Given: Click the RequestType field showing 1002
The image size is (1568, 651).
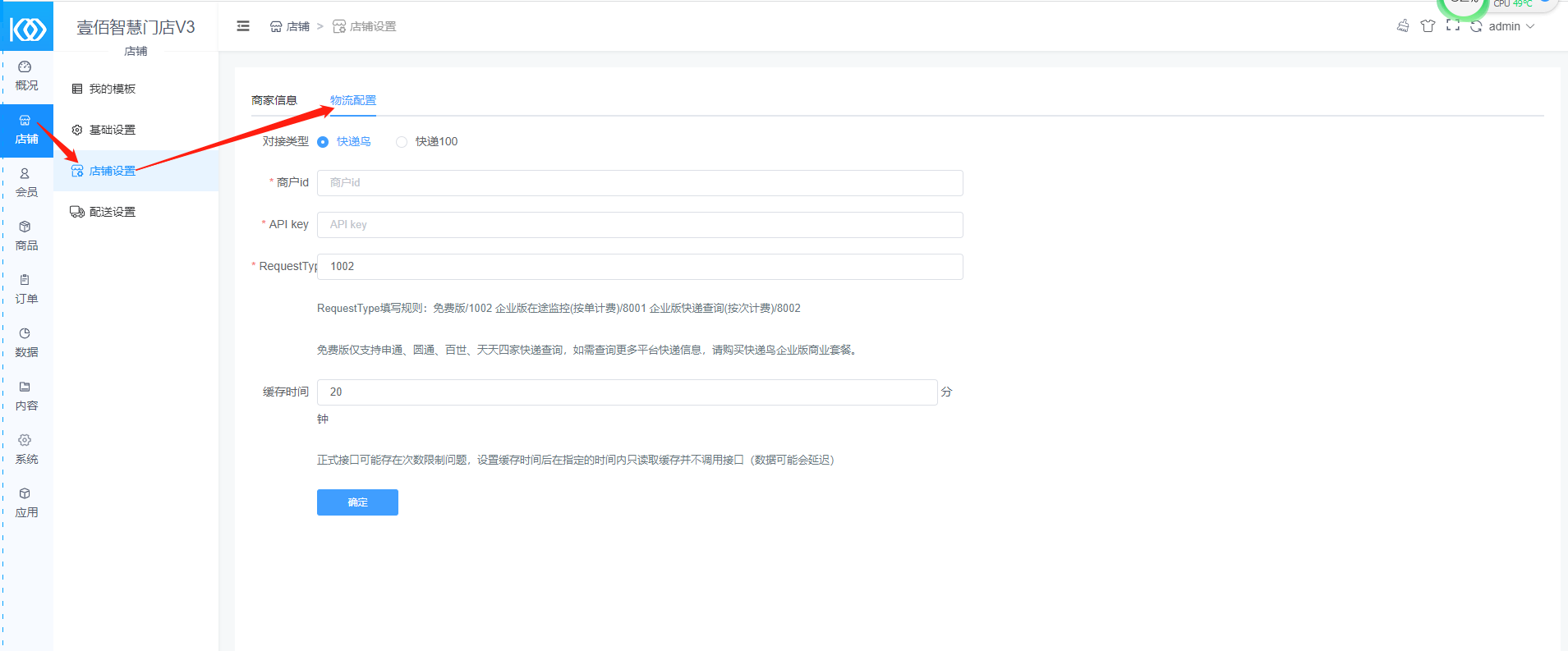Looking at the screenshot, I should pyautogui.click(x=640, y=267).
